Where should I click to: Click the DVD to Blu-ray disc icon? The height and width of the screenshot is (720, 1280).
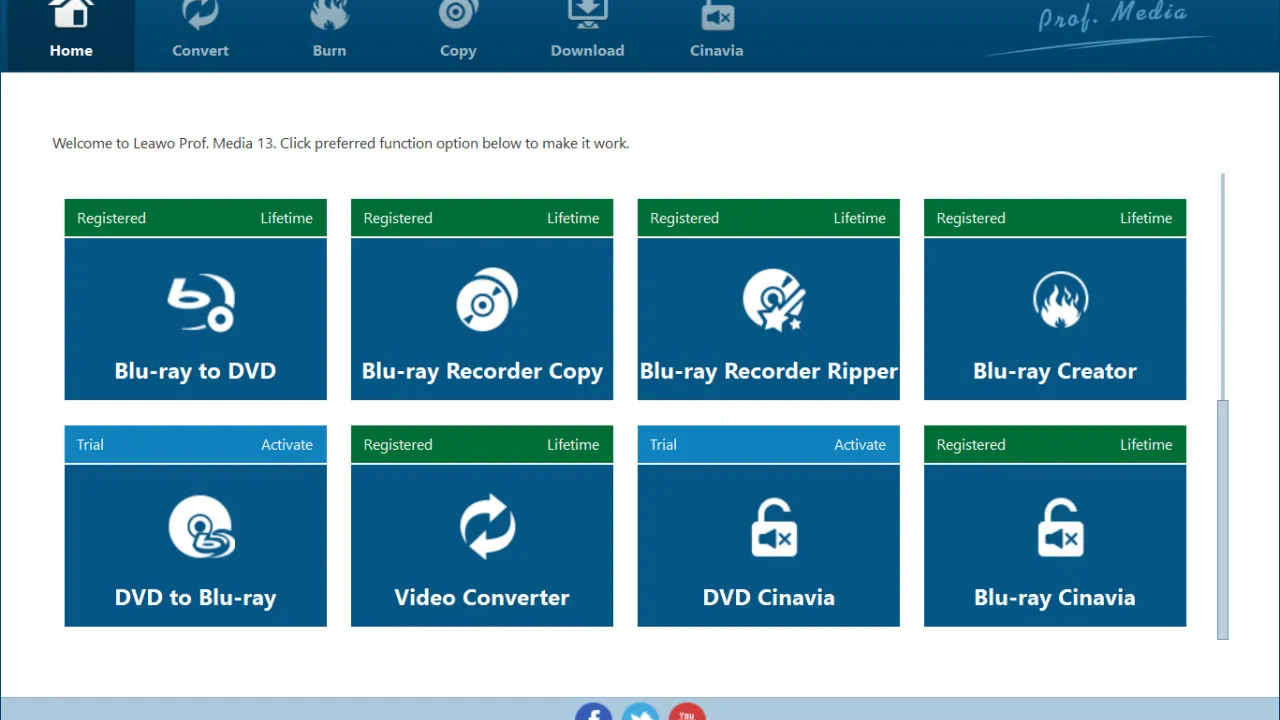pos(201,527)
